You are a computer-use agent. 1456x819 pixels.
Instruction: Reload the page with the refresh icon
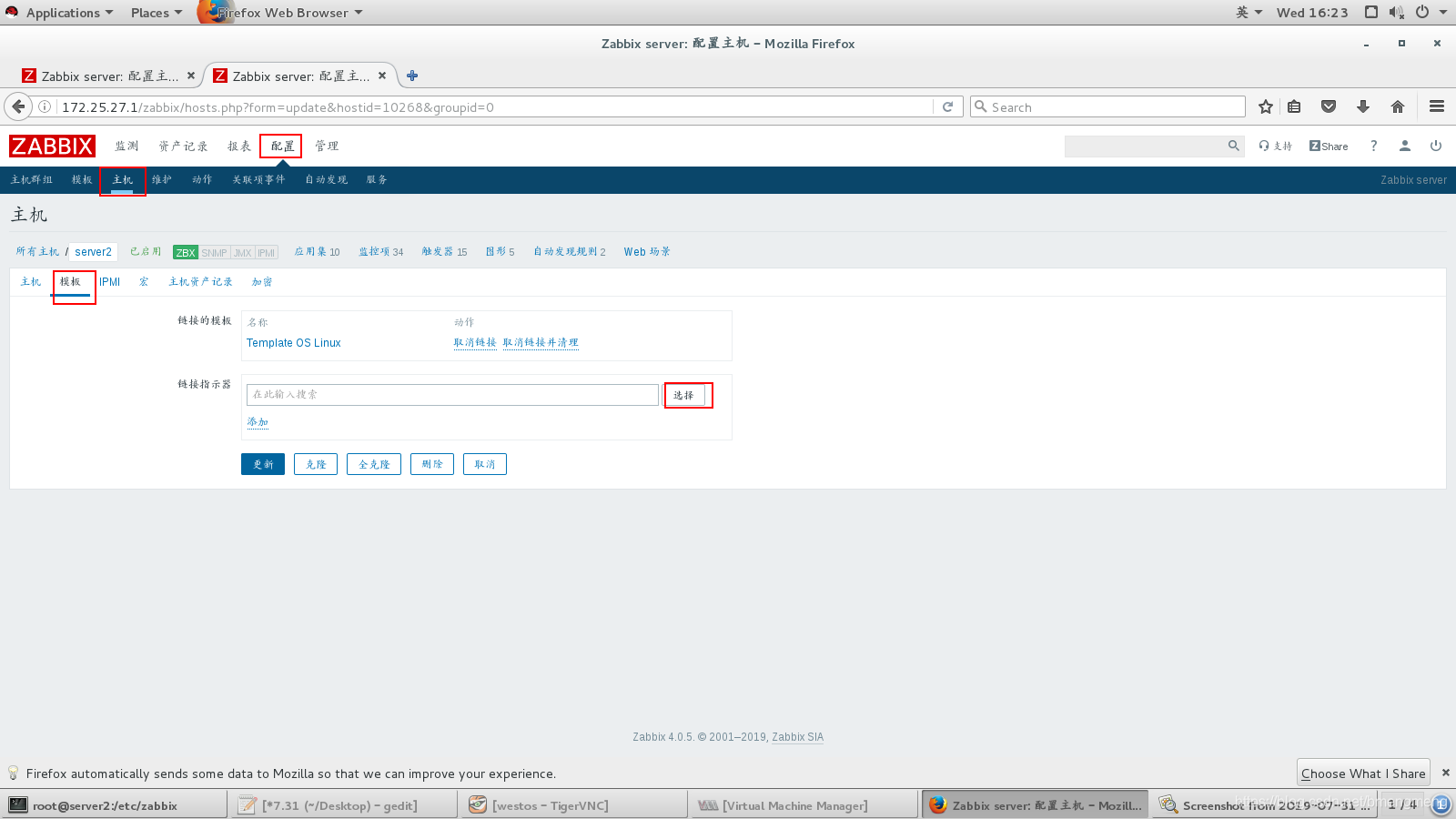947,106
